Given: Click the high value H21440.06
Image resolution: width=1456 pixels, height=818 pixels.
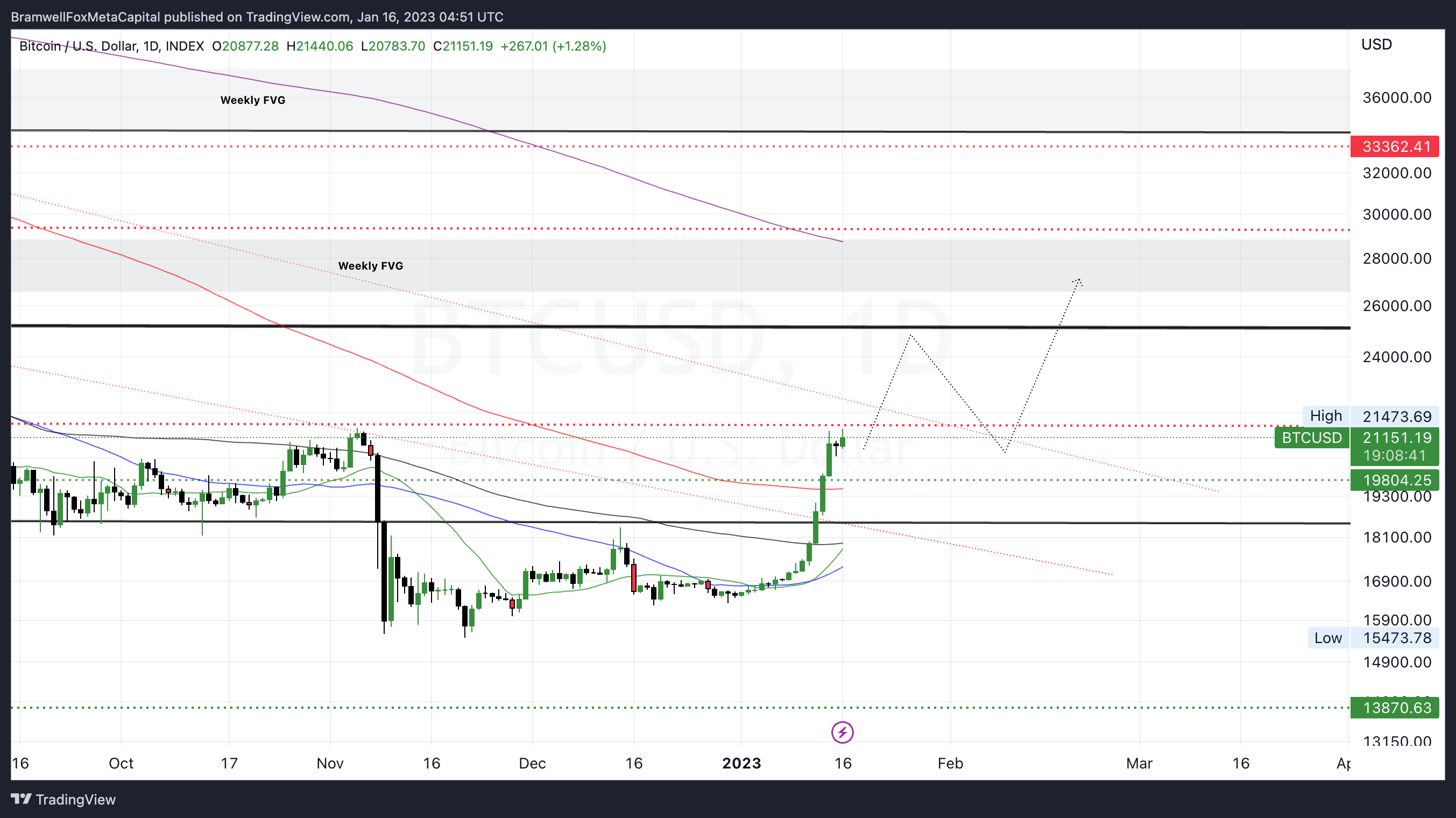Looking at the screenshot, I should pyautogui.click(x=320, y=46).
